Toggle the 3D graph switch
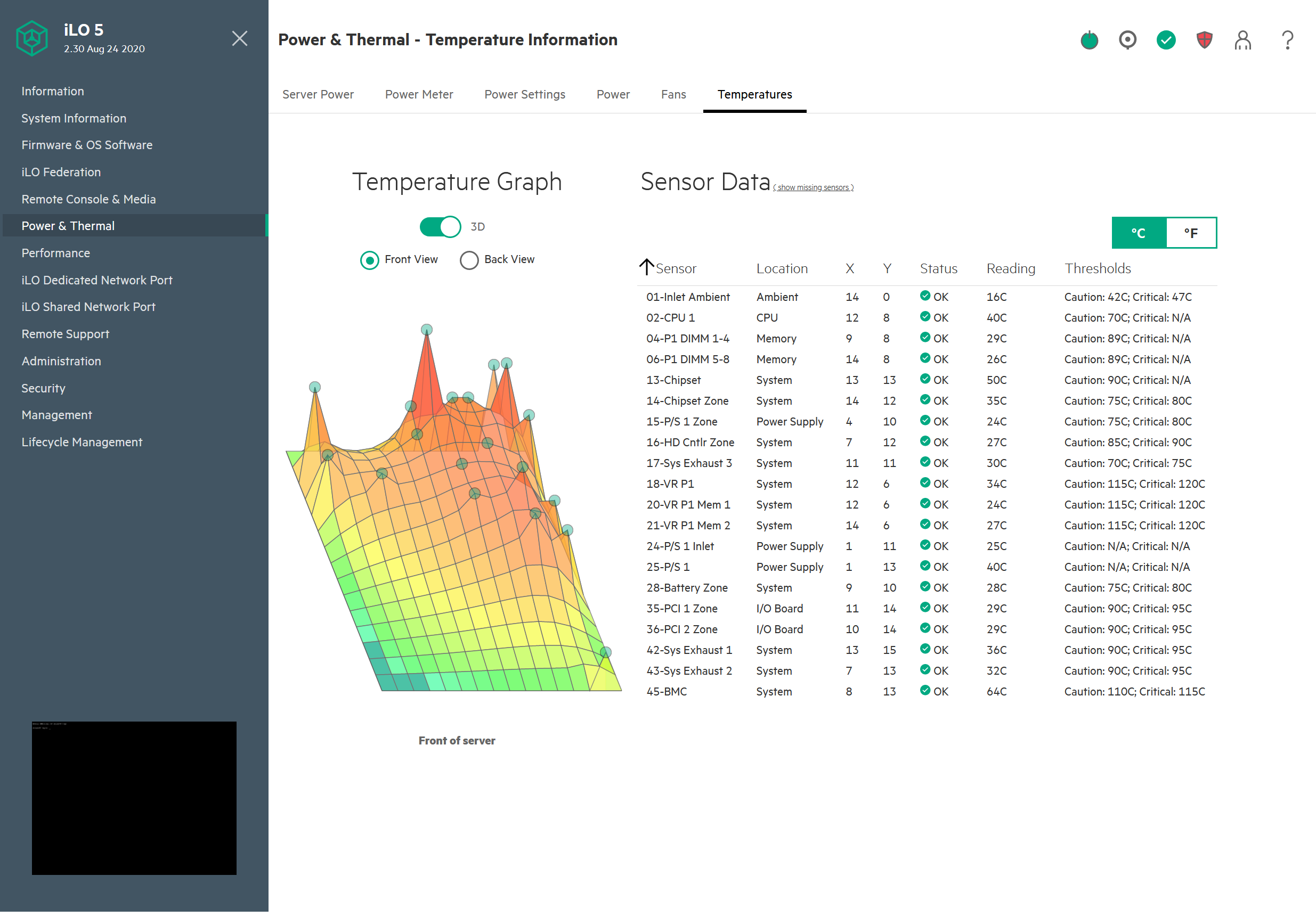This screenshot has width=1316, height=917. tap(440, 227)
